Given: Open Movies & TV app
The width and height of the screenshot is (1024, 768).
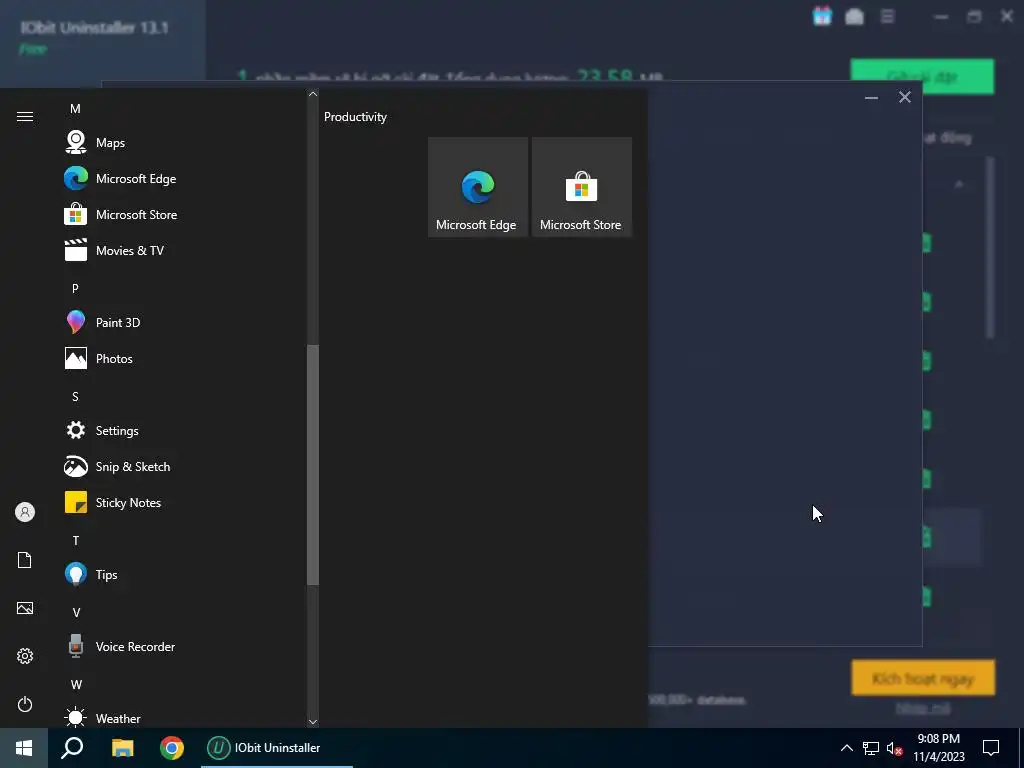Looking at the screenshot, I should pos(183,250).
